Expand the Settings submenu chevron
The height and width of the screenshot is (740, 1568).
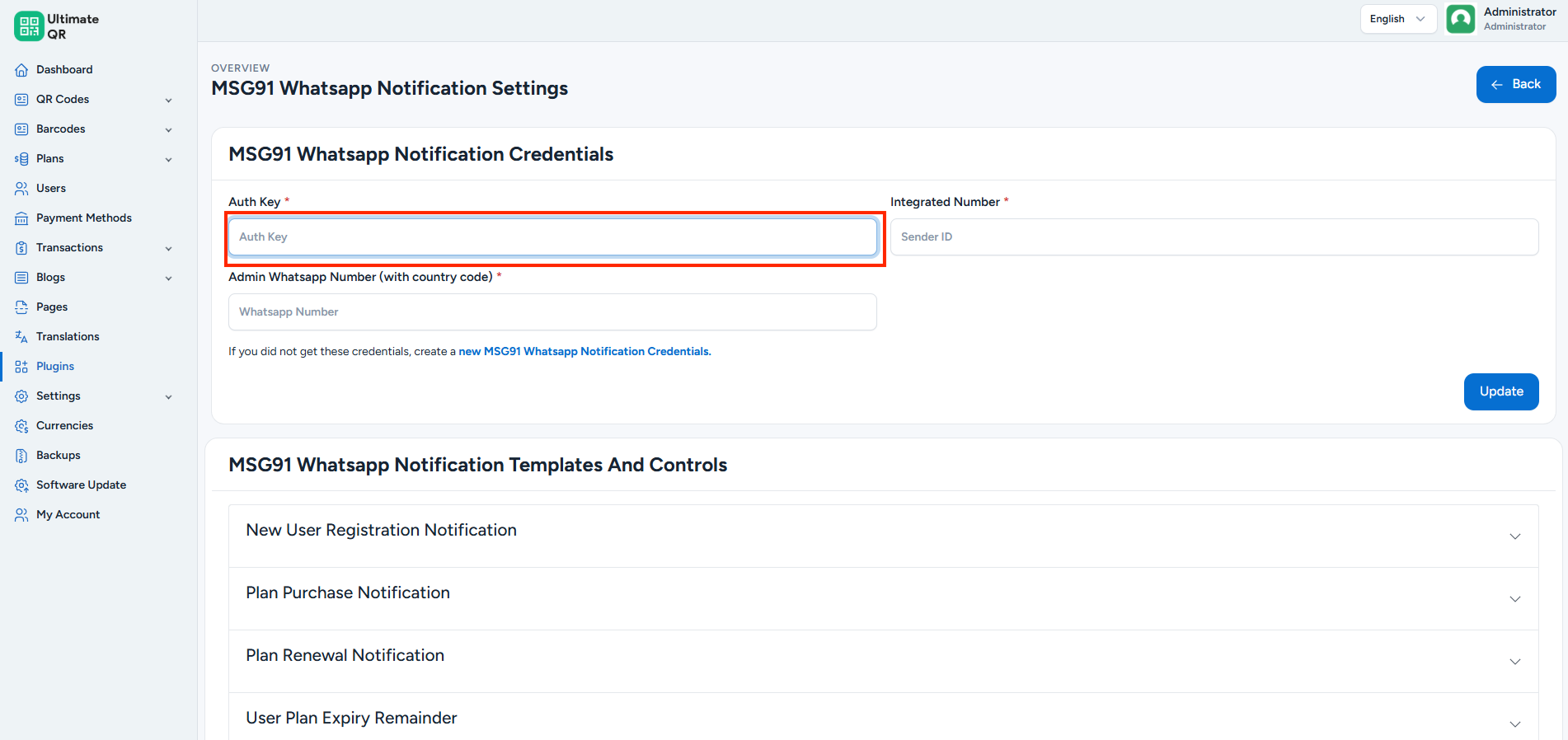[168, 397]
